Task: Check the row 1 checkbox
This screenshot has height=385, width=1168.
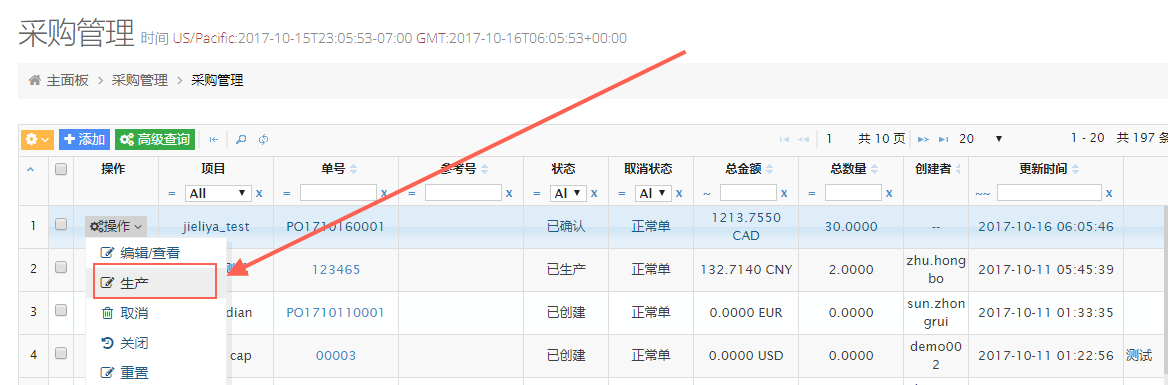Action: (x=61, y=223)
